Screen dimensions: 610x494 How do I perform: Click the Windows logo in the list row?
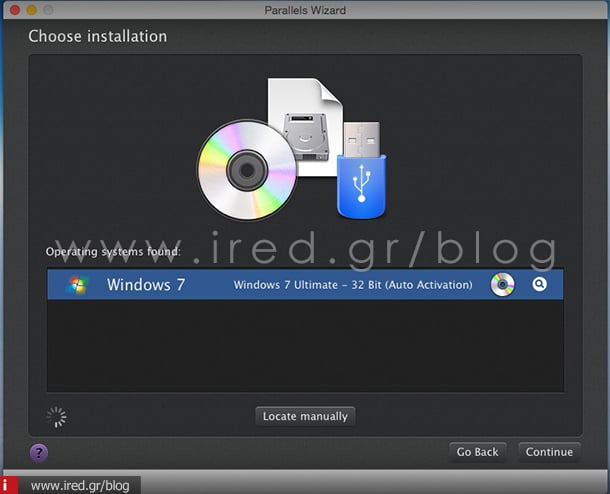[77, 285]
